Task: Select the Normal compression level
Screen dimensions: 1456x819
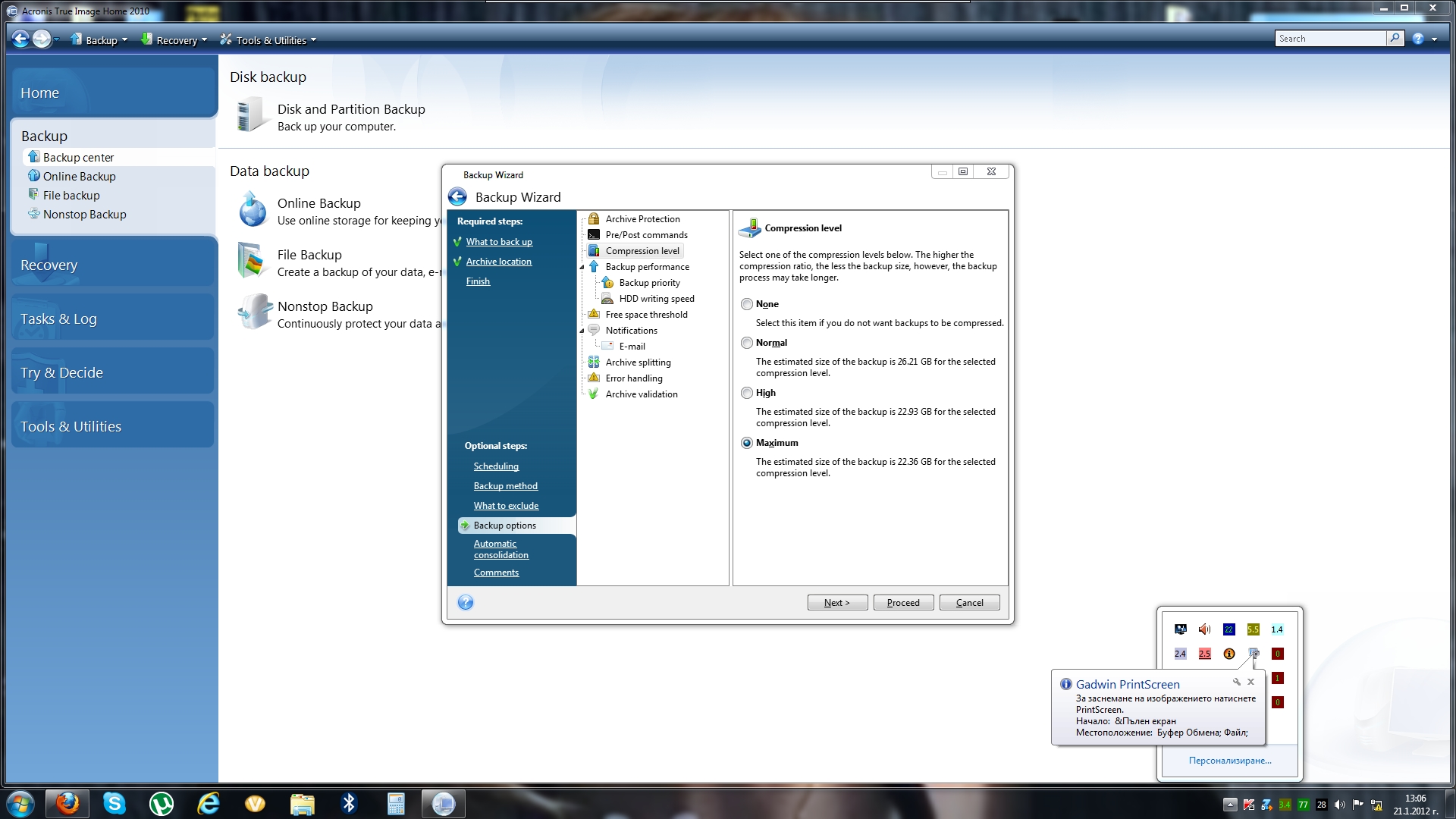Action: [x=747, y=343]
